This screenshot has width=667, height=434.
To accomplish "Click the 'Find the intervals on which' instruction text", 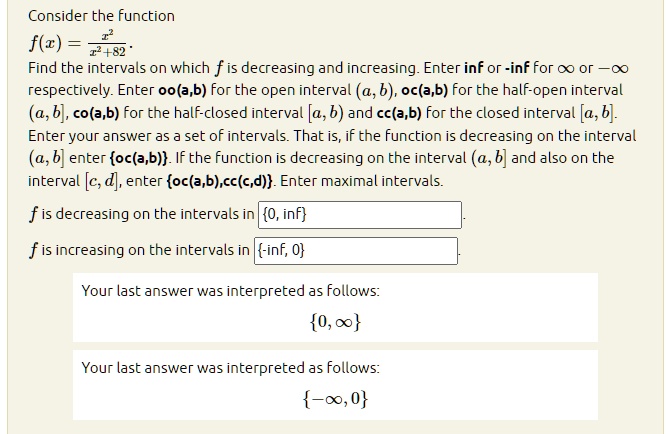I will pyautogui.click(x=119, y=68).
